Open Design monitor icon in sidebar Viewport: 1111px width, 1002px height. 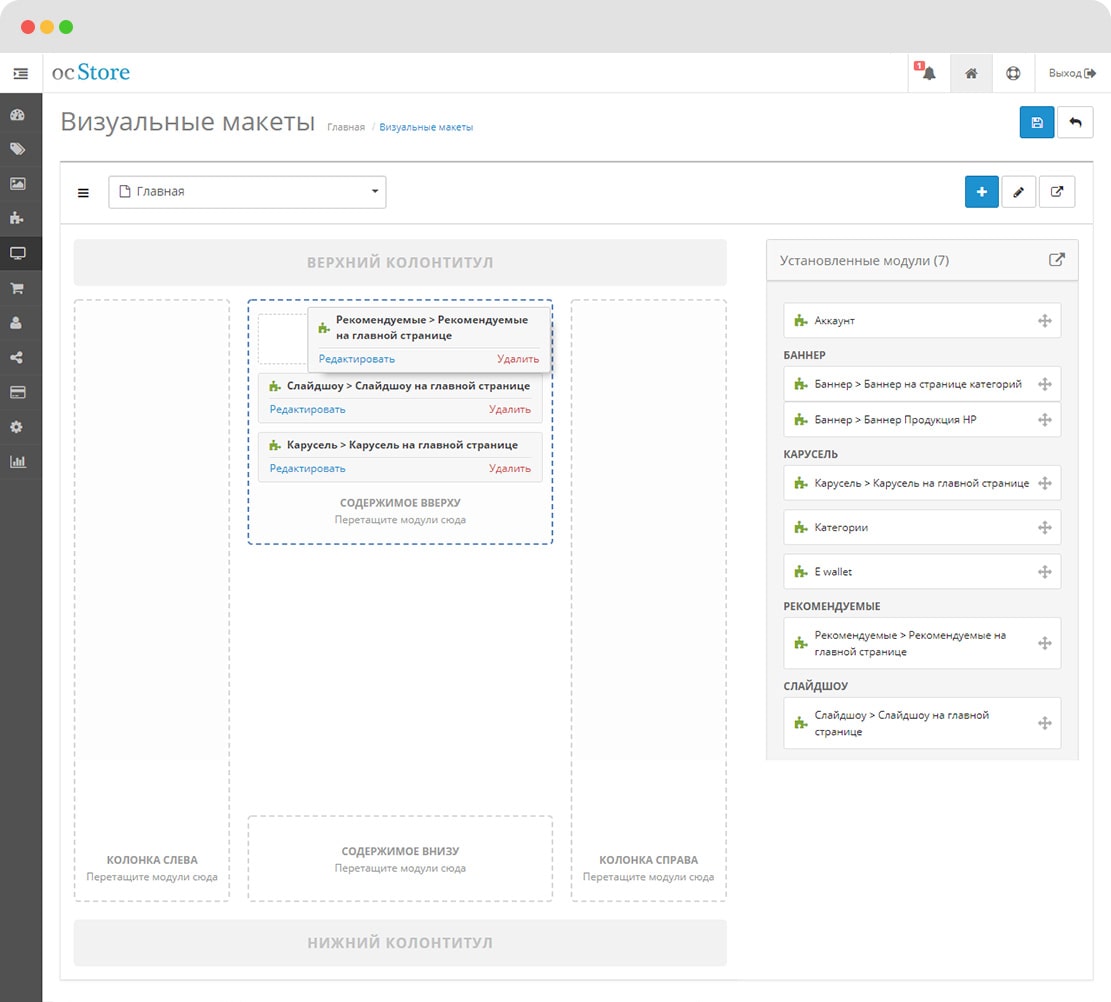(x=18, y=253)
